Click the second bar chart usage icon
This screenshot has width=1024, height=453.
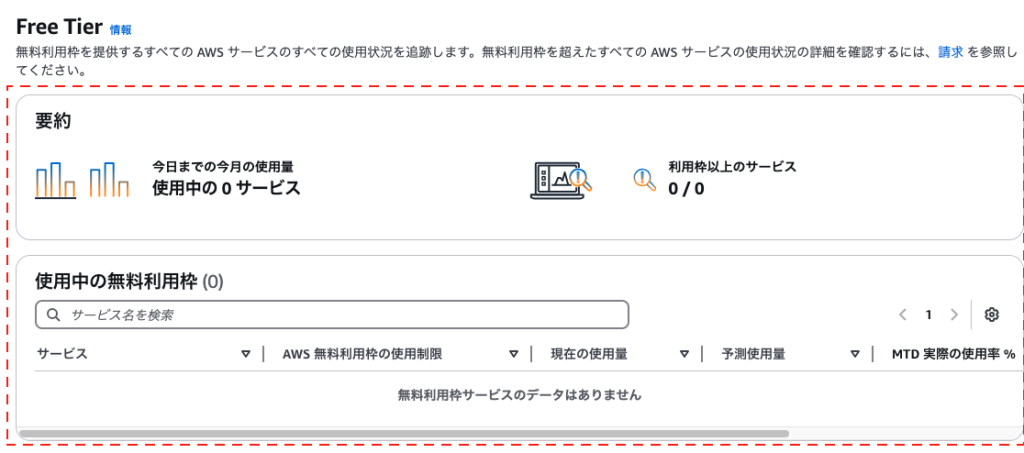(x=109, y=180)
